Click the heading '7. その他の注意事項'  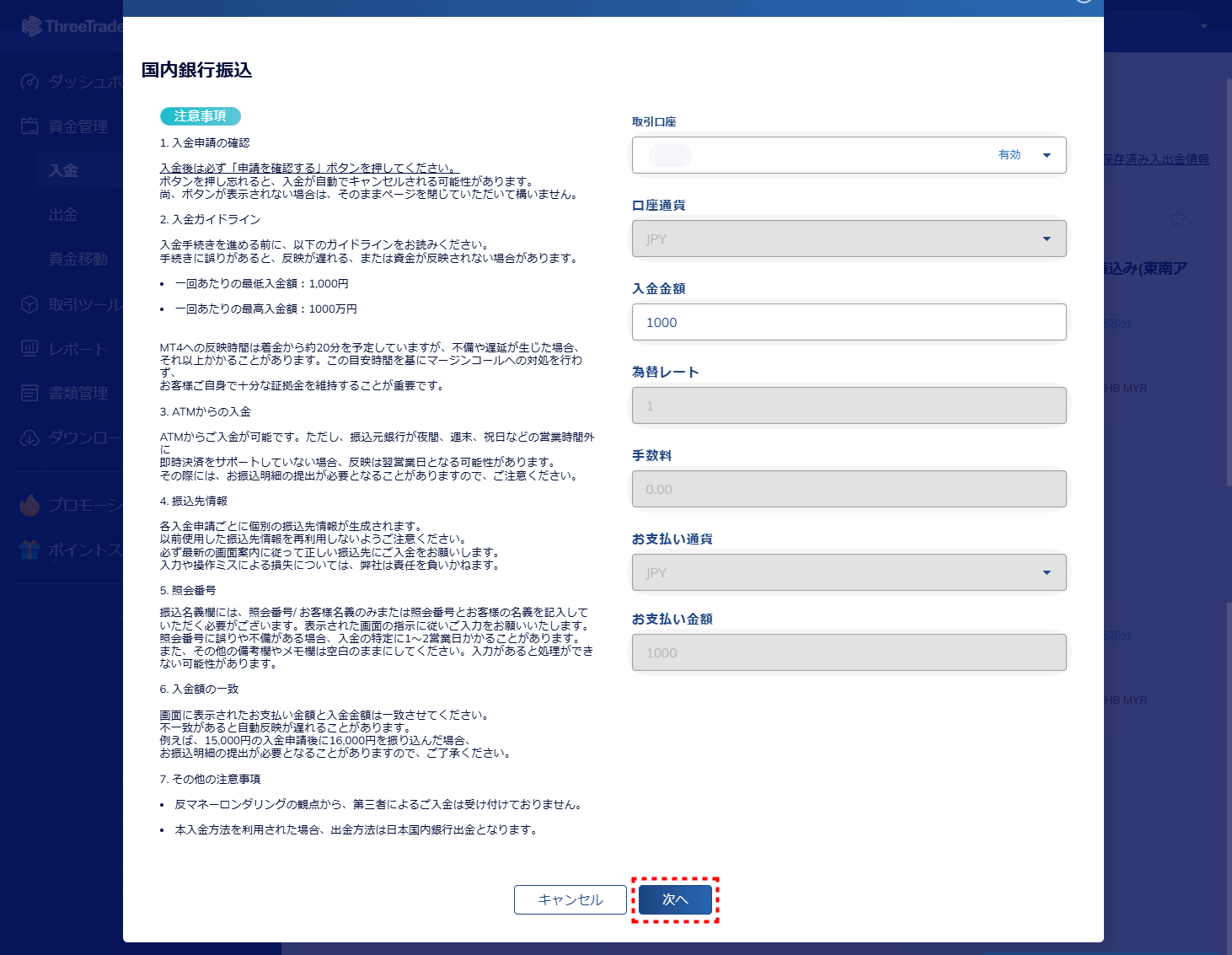click(x=210, y=780)
